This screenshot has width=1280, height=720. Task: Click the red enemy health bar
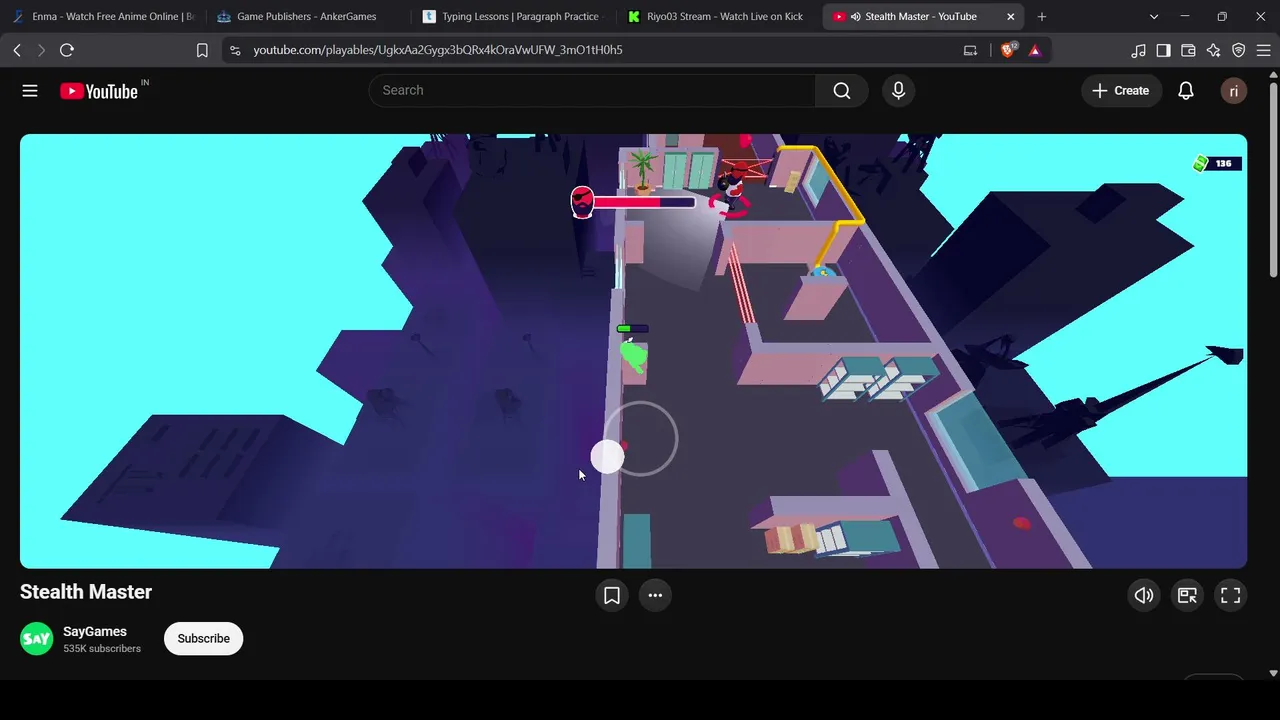click(x=644, y=203)
